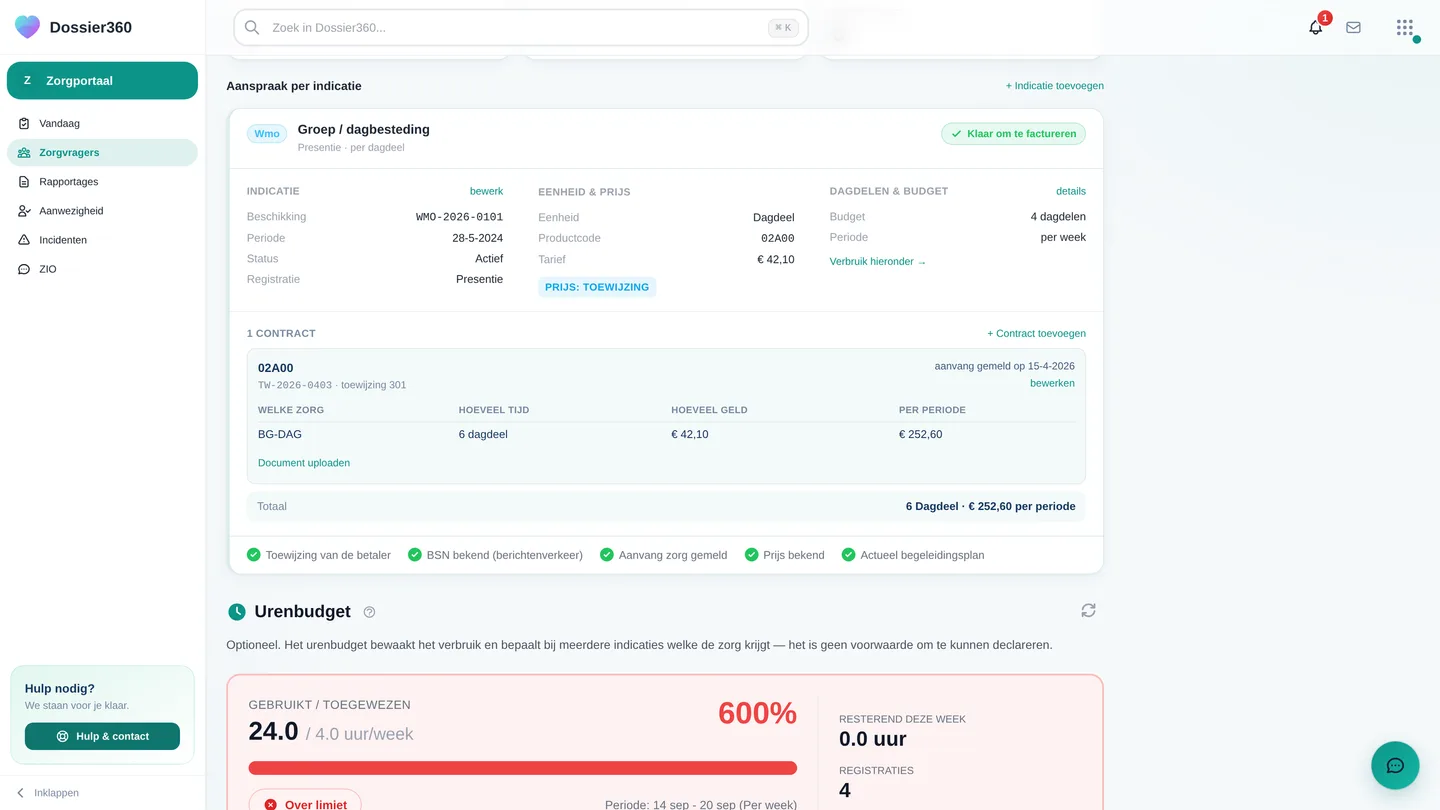Go to Vandaag in sidebar
Screen dimensions: 1440x810
pos(102,124)
